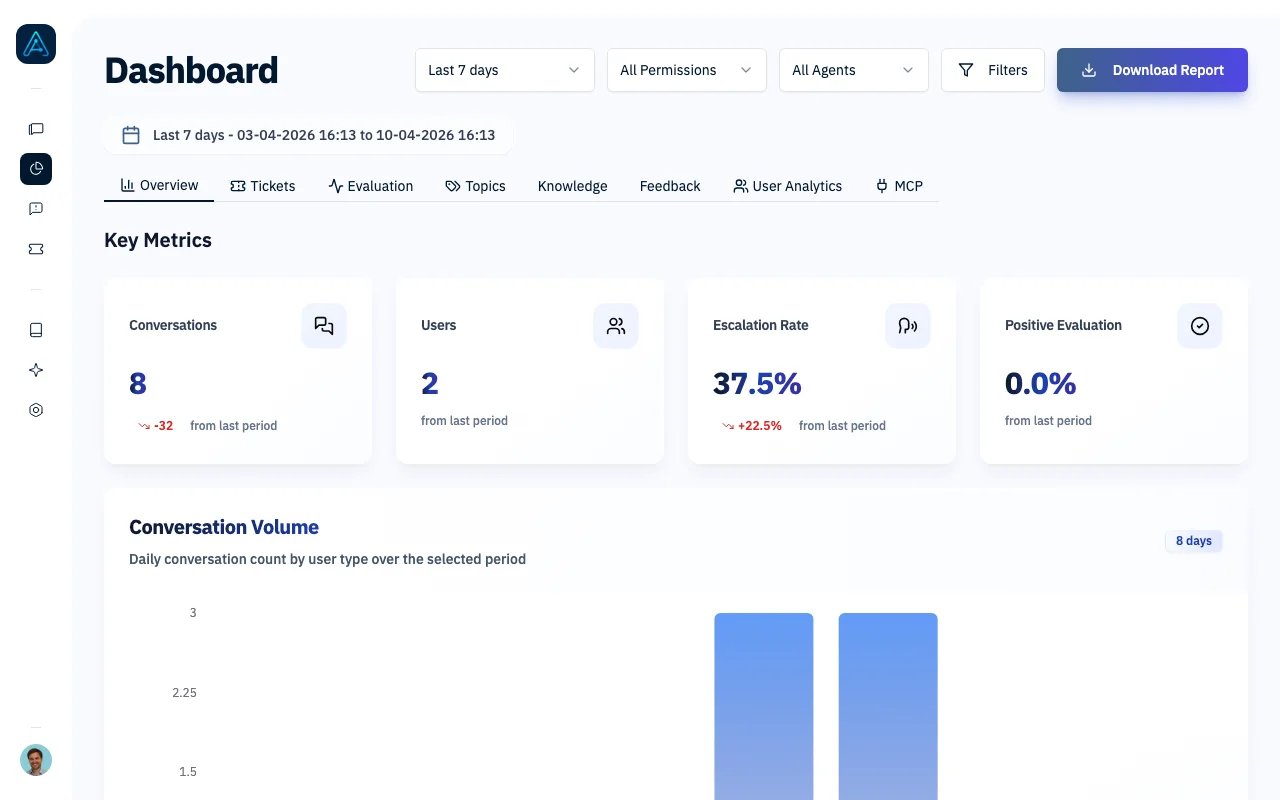
Task: Click the app logo in the sidebar
Action: tap(36, 44)
